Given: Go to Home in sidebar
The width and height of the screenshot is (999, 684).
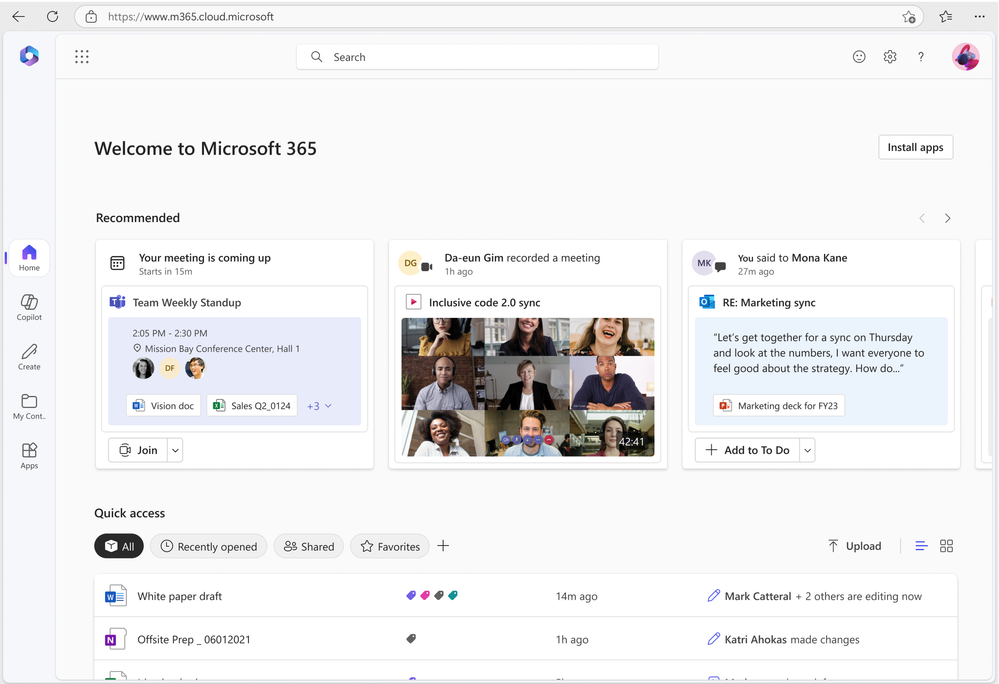Looking at the screenshot, I should point(29,258).
